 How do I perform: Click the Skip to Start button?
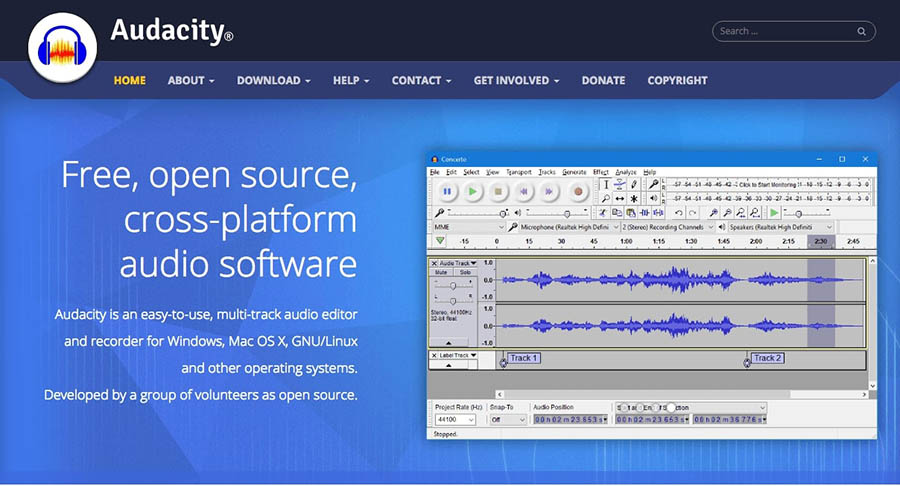(x=523, y=192)
